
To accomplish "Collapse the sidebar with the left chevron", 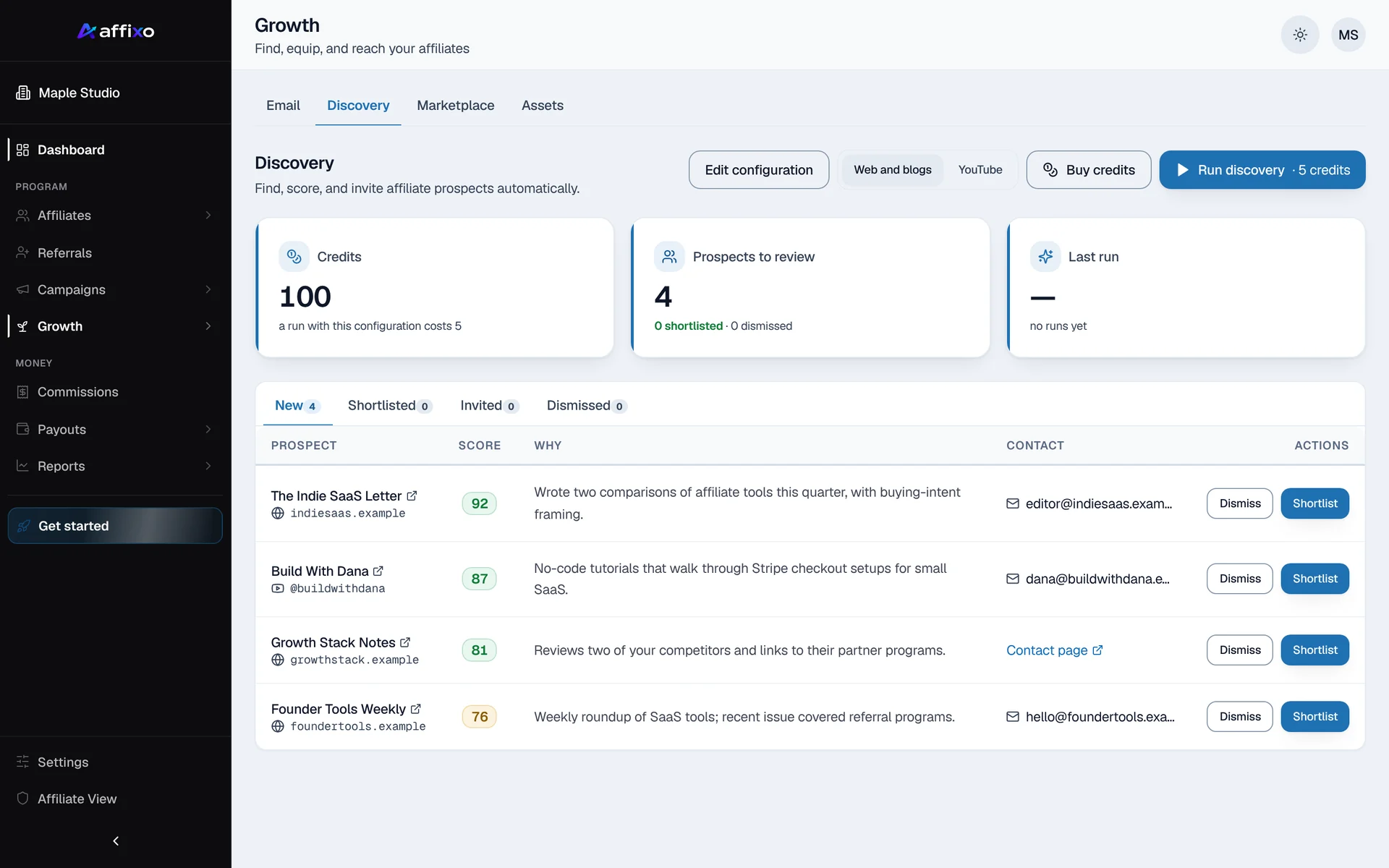I will click(x=116, y=841).
